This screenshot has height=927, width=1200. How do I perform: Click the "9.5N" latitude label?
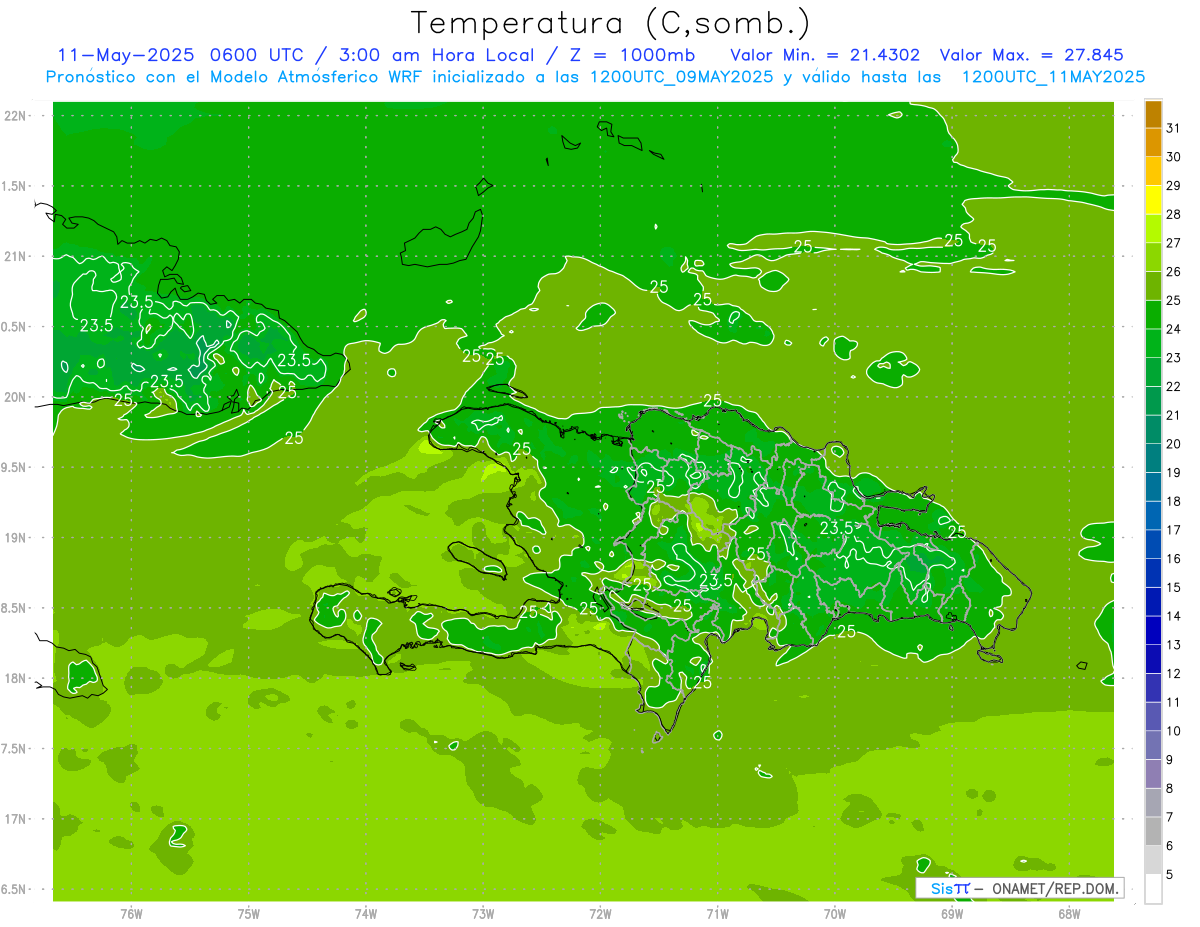pos(15,468)
